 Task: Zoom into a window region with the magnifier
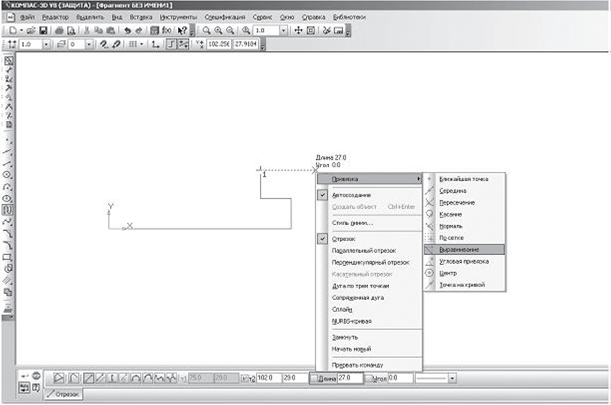pos(206,30)
